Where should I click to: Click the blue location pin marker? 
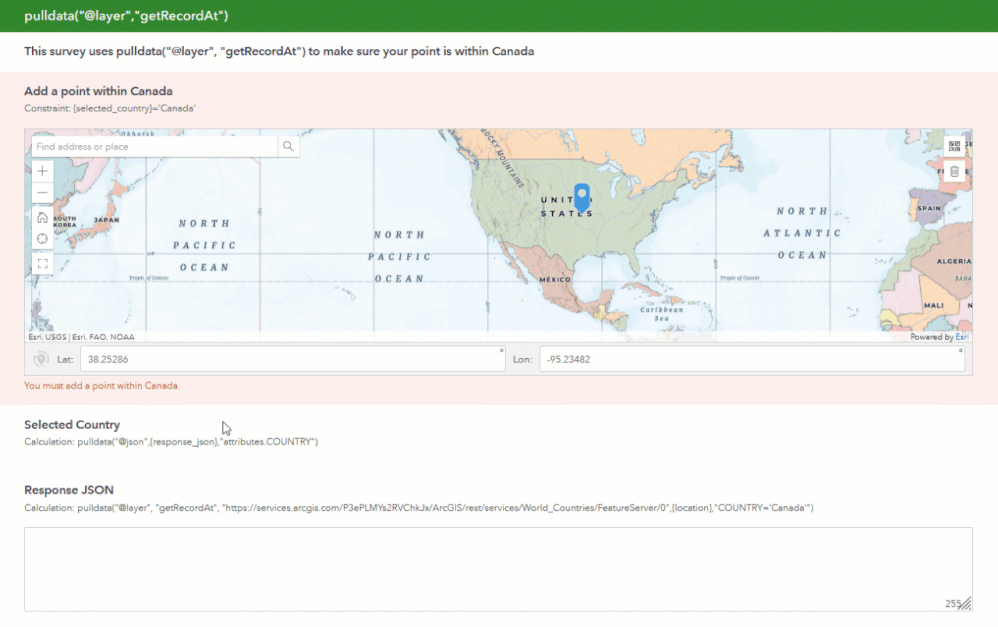tap(582, 197)
